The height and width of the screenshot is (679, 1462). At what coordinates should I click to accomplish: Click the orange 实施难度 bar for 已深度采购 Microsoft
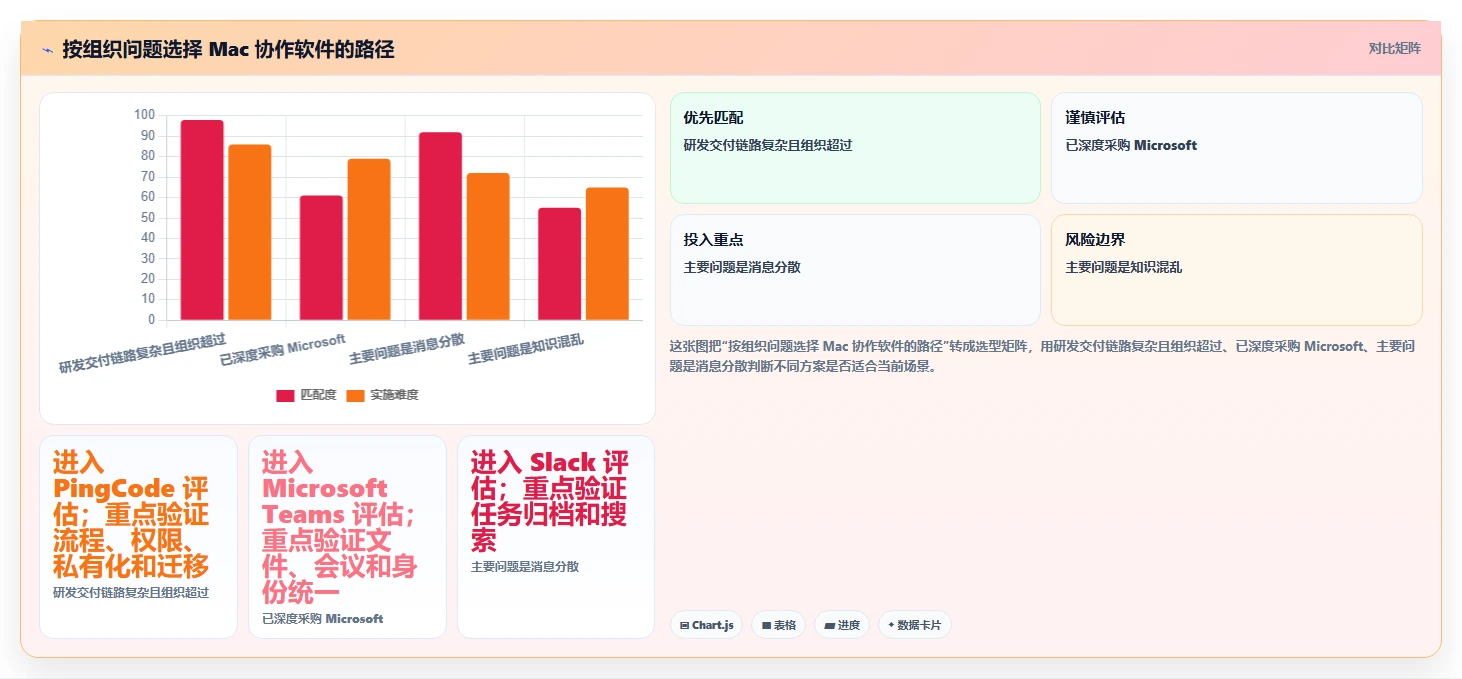[369, 239]
